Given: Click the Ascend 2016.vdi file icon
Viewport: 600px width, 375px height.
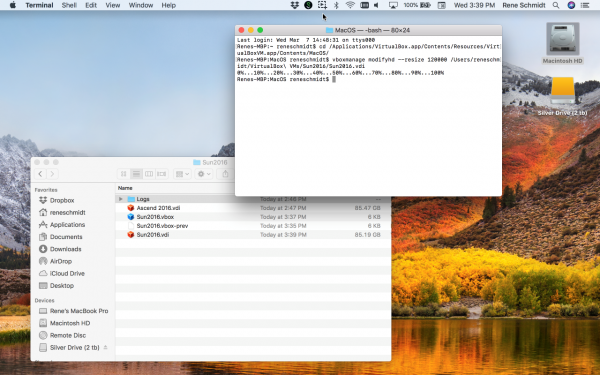Looking at the screenshot, I should [130, 208].
